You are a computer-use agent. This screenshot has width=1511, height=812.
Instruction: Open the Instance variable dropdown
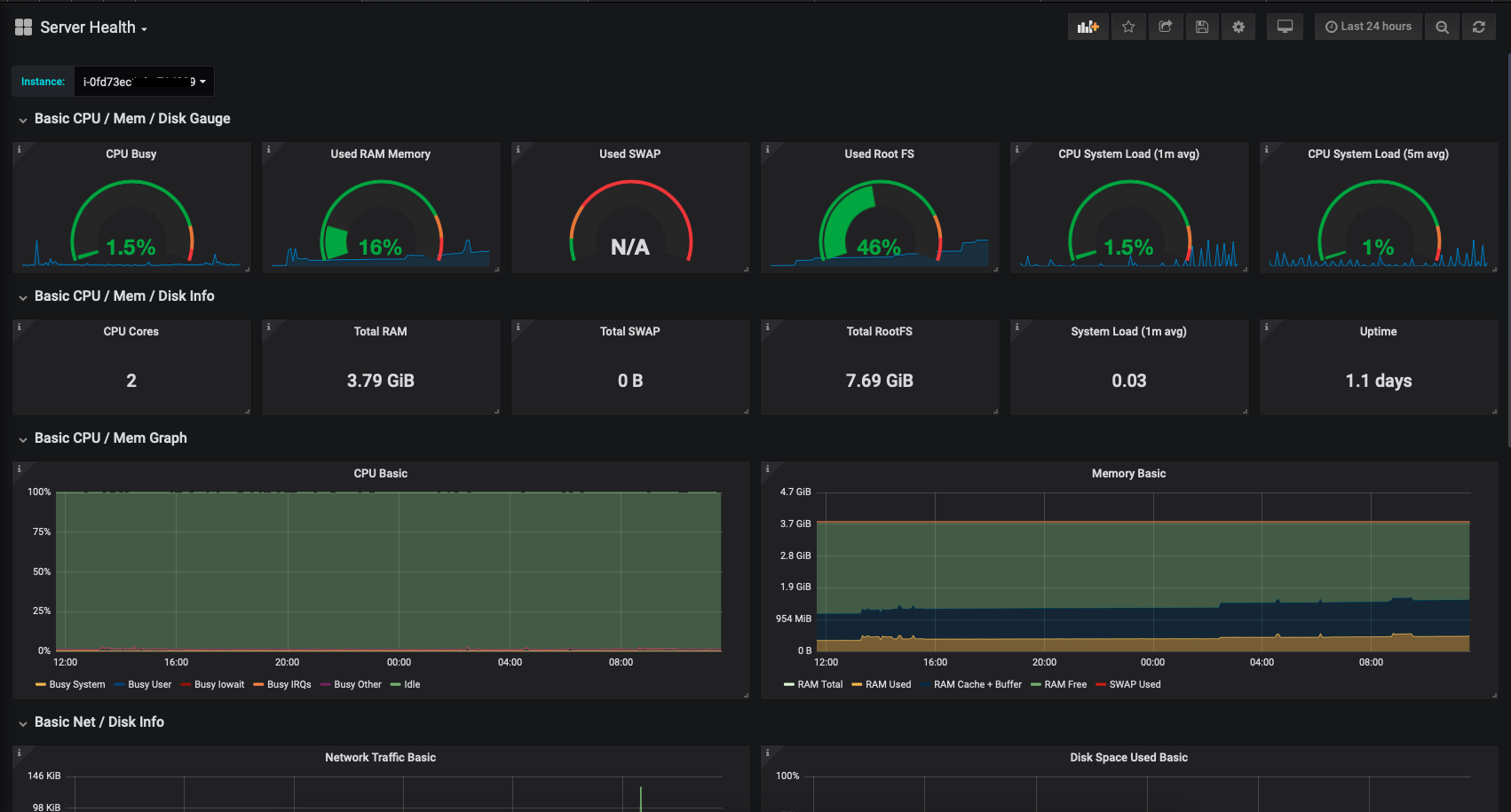click(144, 82)
